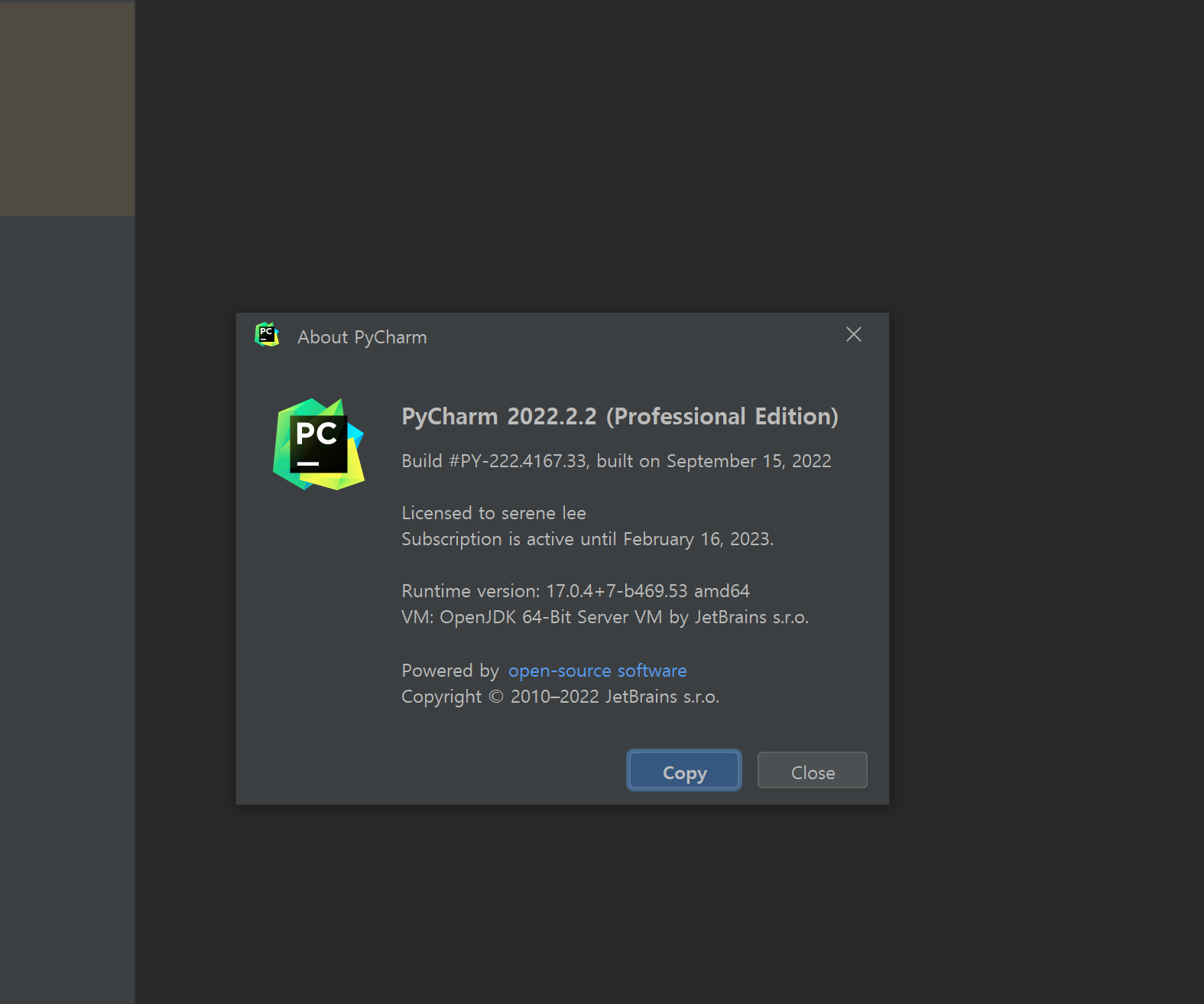Click the 'Licensed to serene lee' text
The width and height of the screenshot is (1204, 1004).
point(494,513)
